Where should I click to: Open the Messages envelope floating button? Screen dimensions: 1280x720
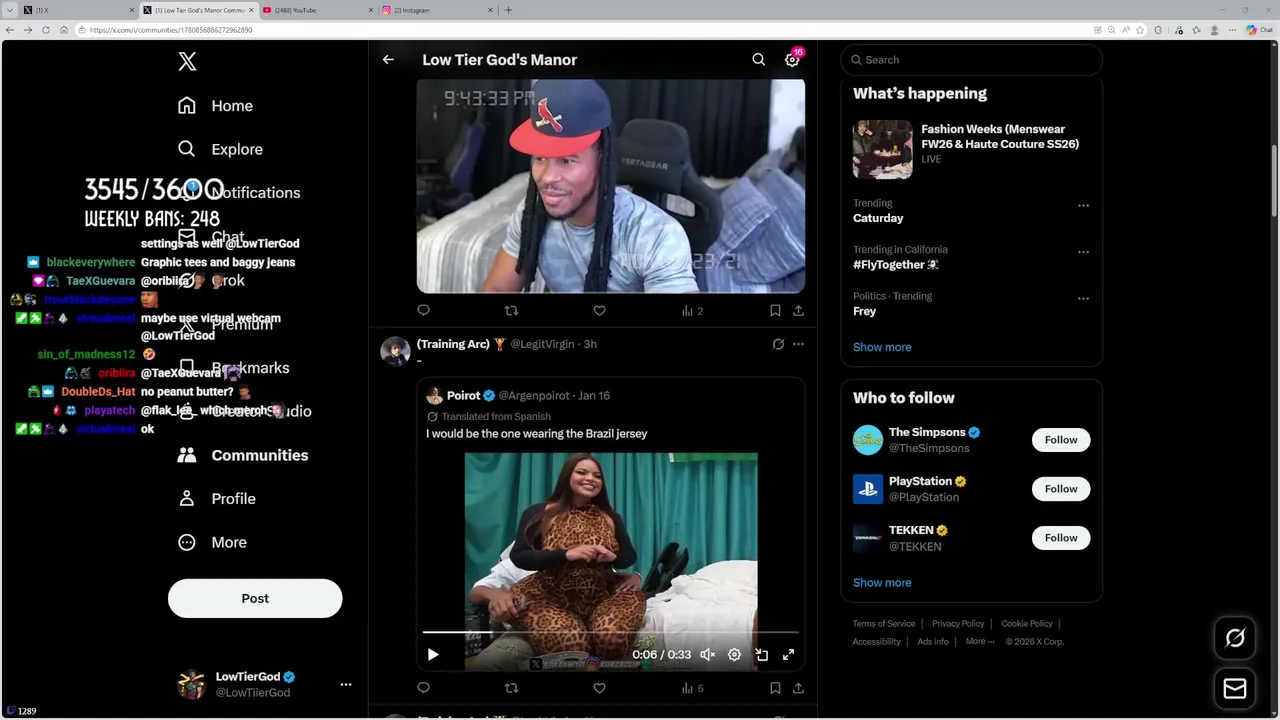tap(1235, 689)
